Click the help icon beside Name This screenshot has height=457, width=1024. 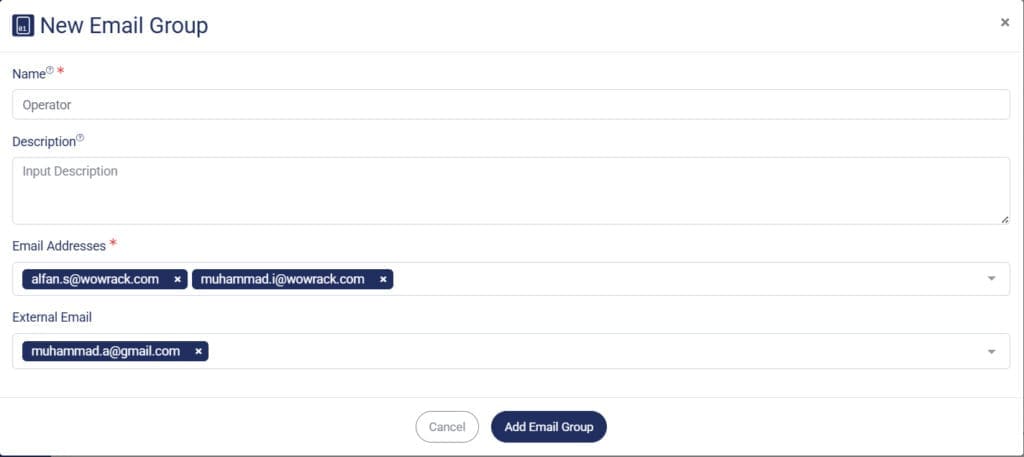pyautogui.click(x=50, y=71)
